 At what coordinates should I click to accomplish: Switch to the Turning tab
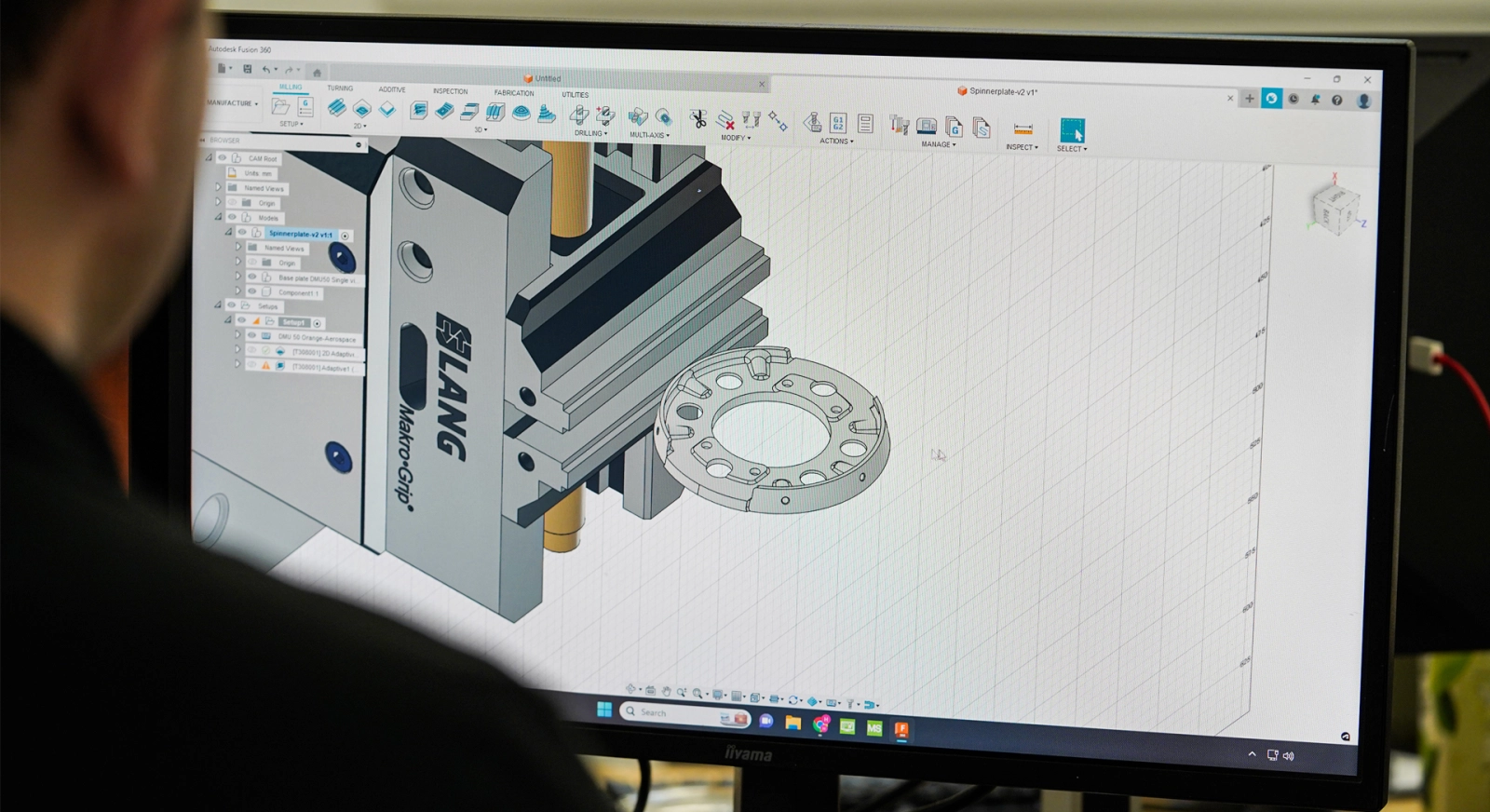340,88
